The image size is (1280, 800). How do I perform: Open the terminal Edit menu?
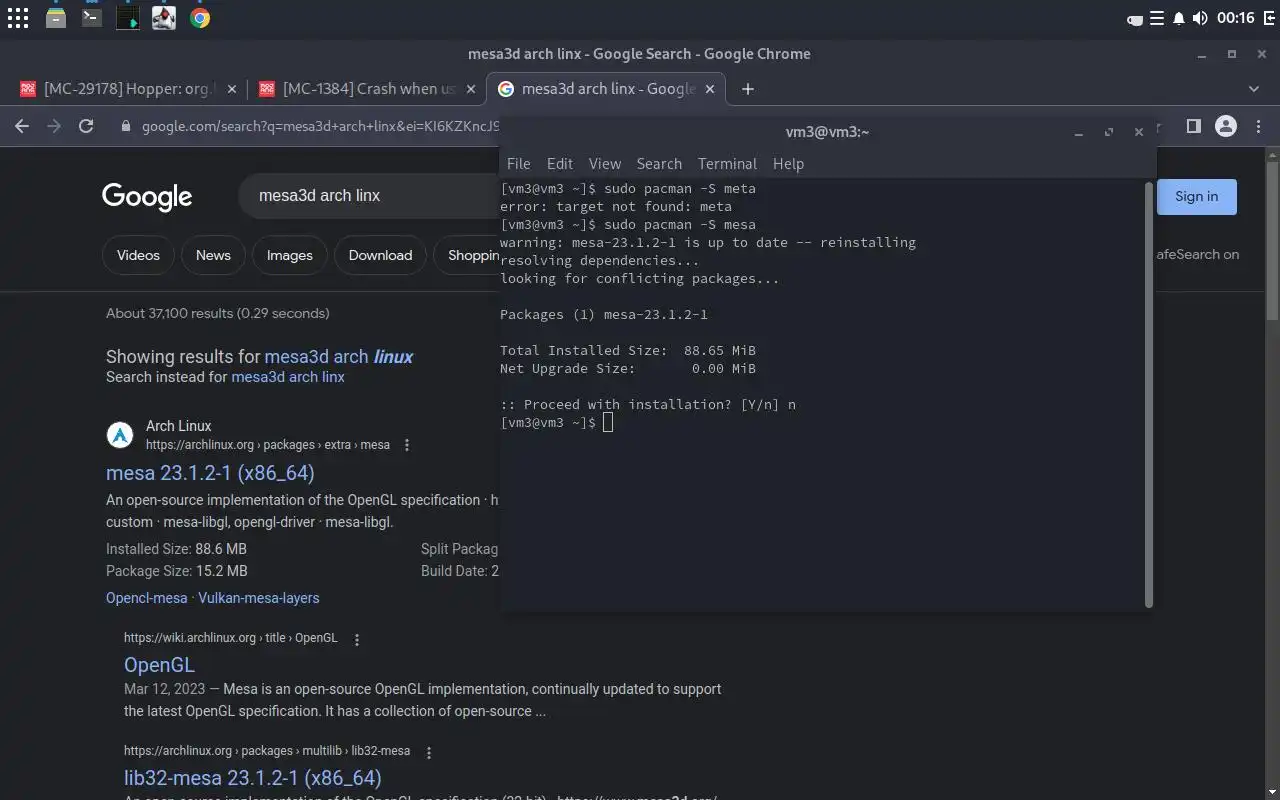[x=560, y=164]
